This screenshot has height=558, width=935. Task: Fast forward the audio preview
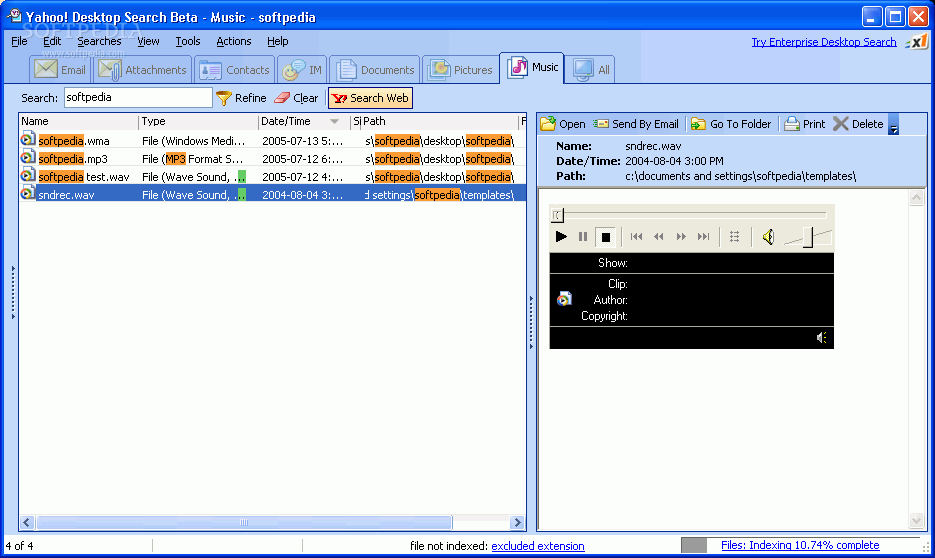681,237
